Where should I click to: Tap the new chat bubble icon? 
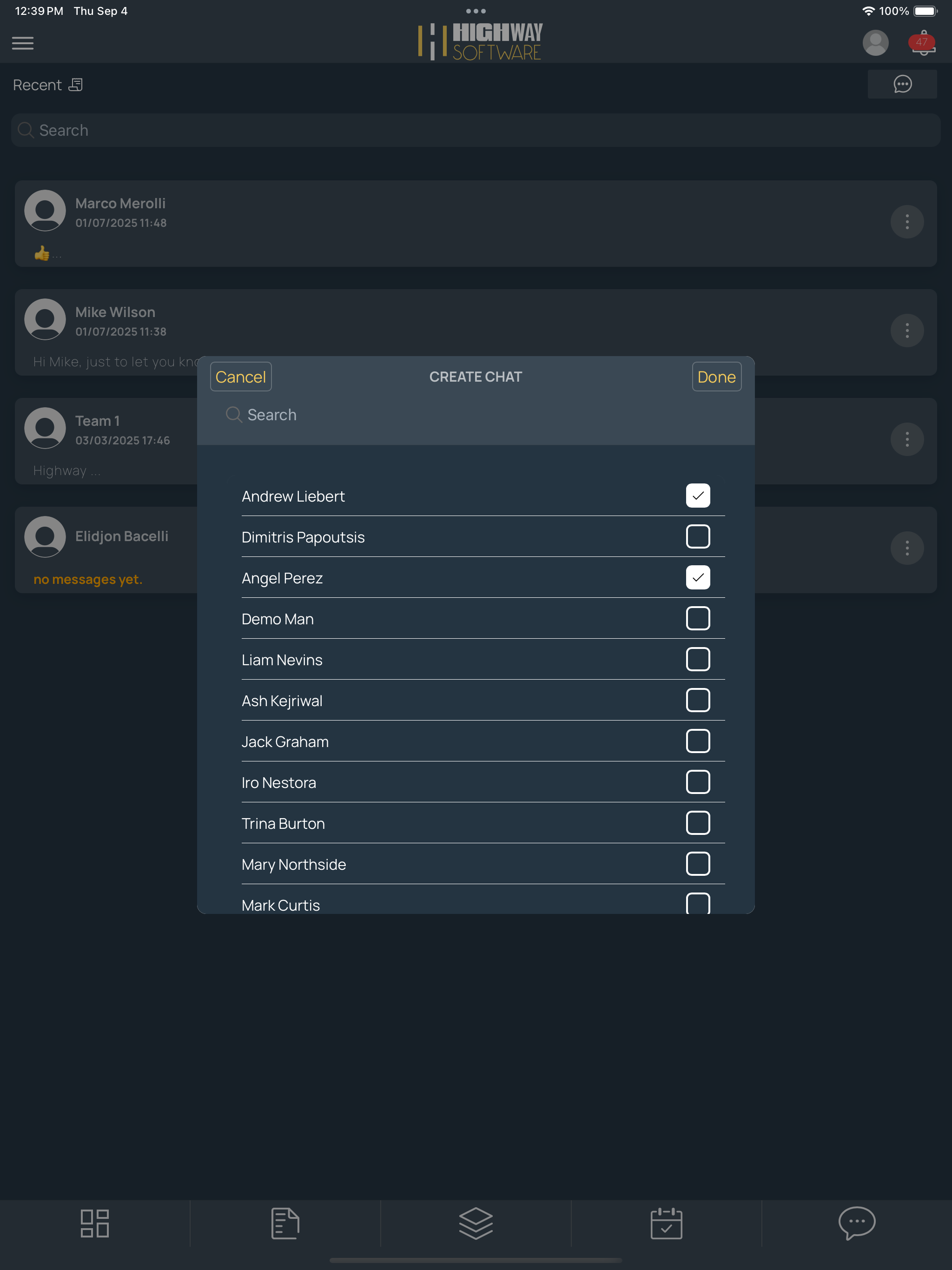902,85
